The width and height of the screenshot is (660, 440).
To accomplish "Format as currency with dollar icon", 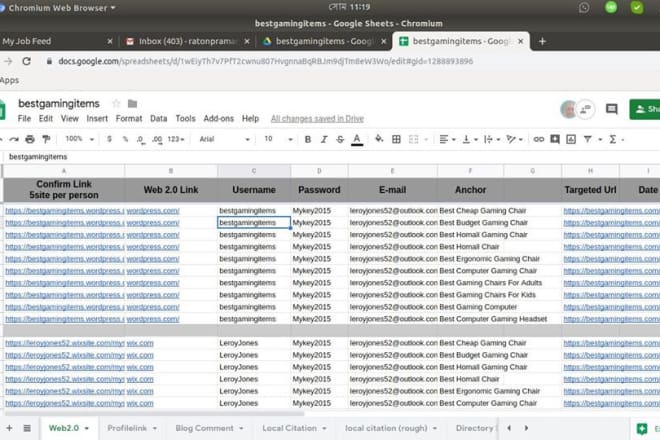I will pos(109,139).
